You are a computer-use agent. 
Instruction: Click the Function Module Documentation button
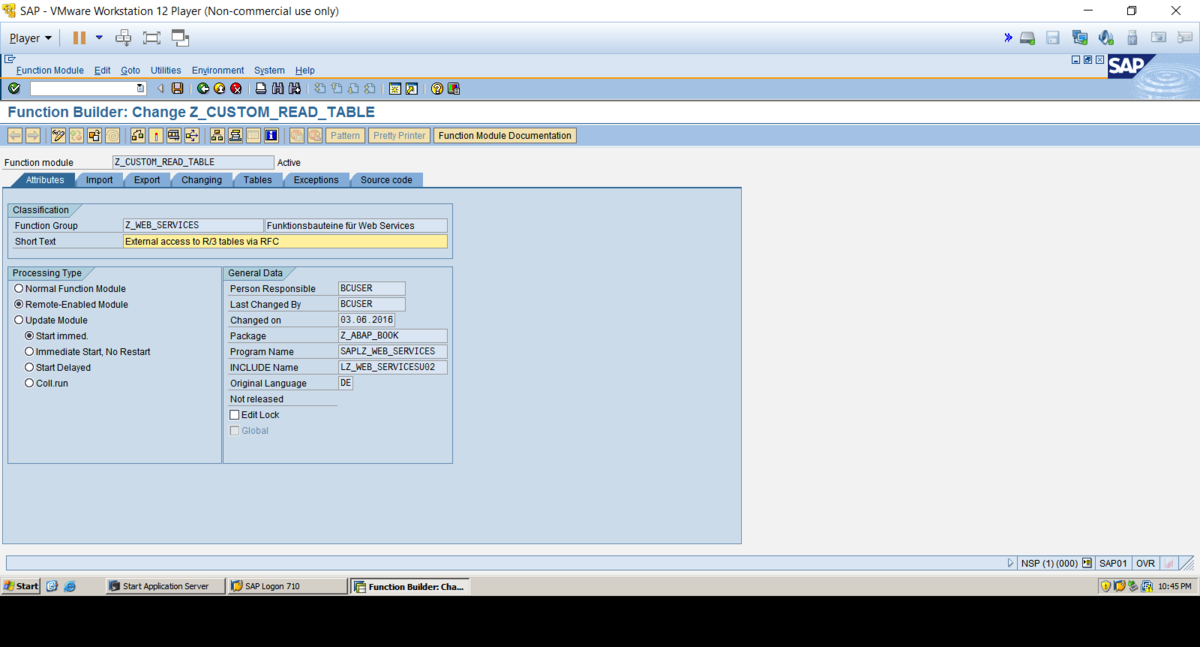coord(505,135)
